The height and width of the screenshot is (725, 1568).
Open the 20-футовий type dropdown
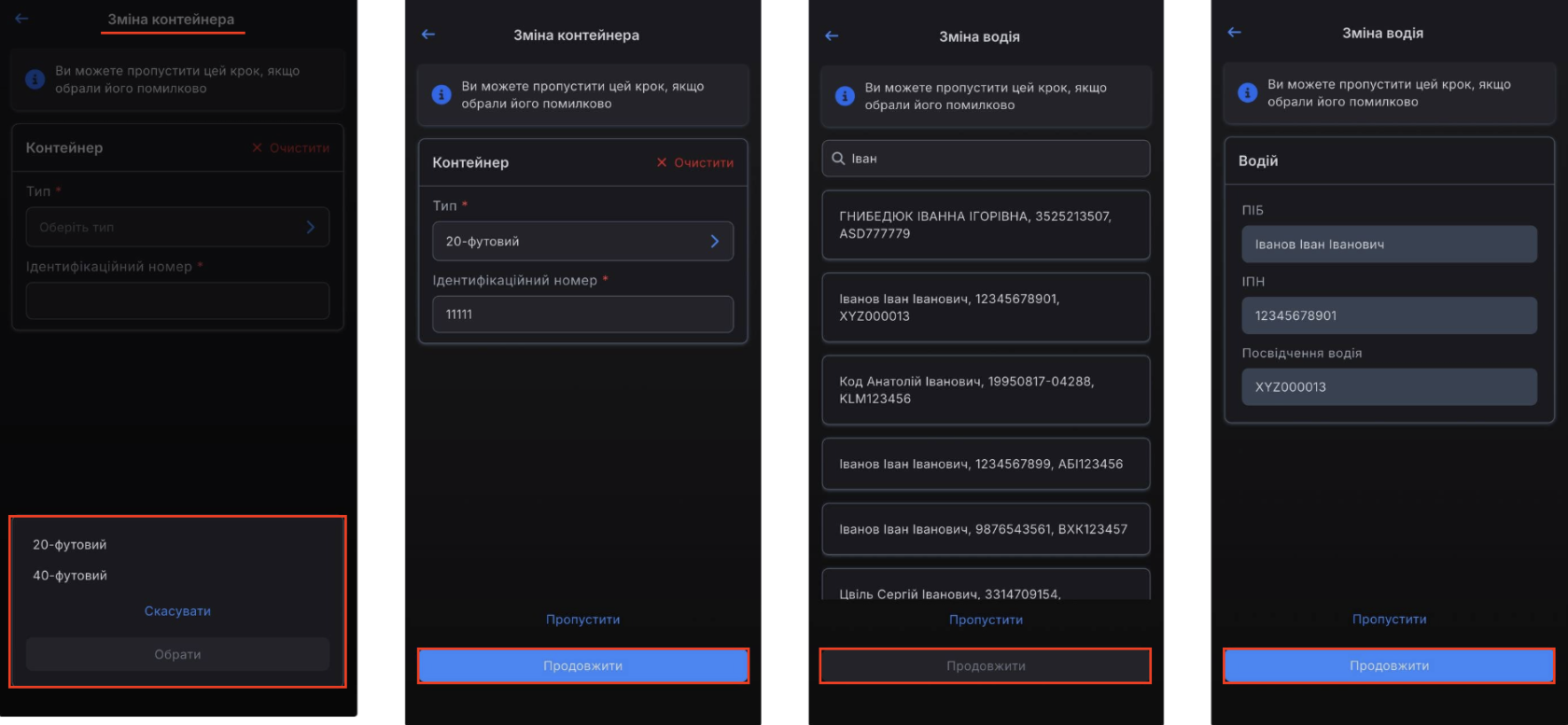pos(583,241)
